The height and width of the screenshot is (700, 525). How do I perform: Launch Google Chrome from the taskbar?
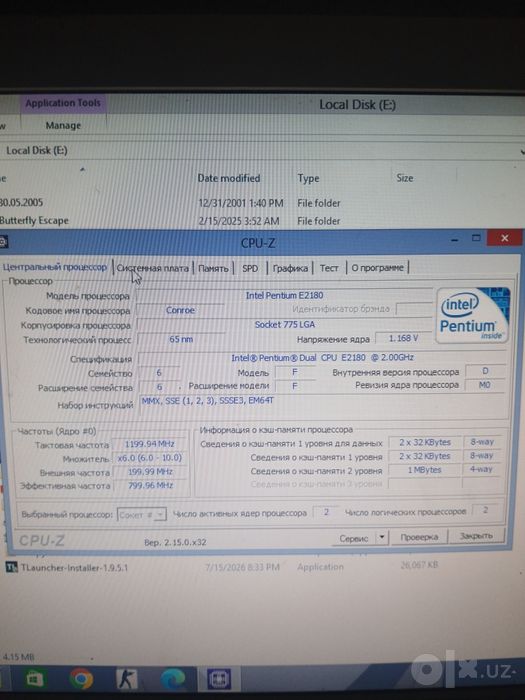[x=81, y=679]
